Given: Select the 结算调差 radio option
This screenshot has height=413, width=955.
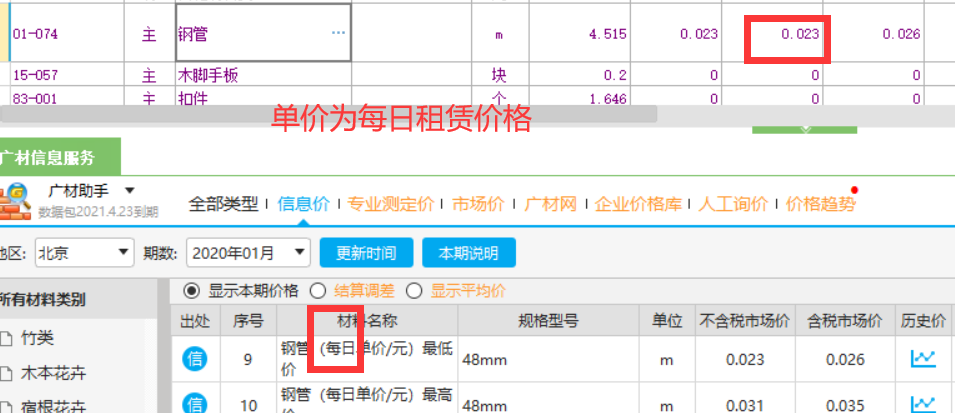Looking at the screenshot, I should click(318, 291).
